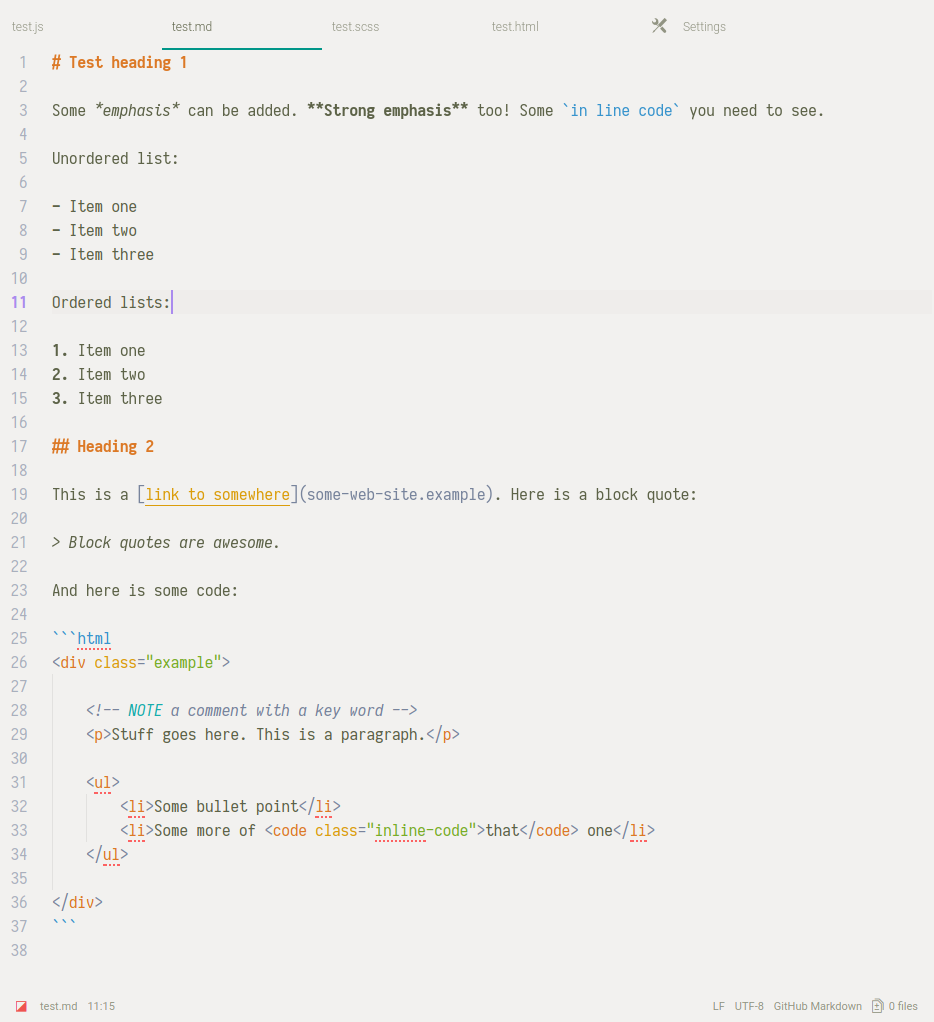Screen dimensions: 934x1022
Task: Click line number 26 in gutter
Action: point(19,662)
